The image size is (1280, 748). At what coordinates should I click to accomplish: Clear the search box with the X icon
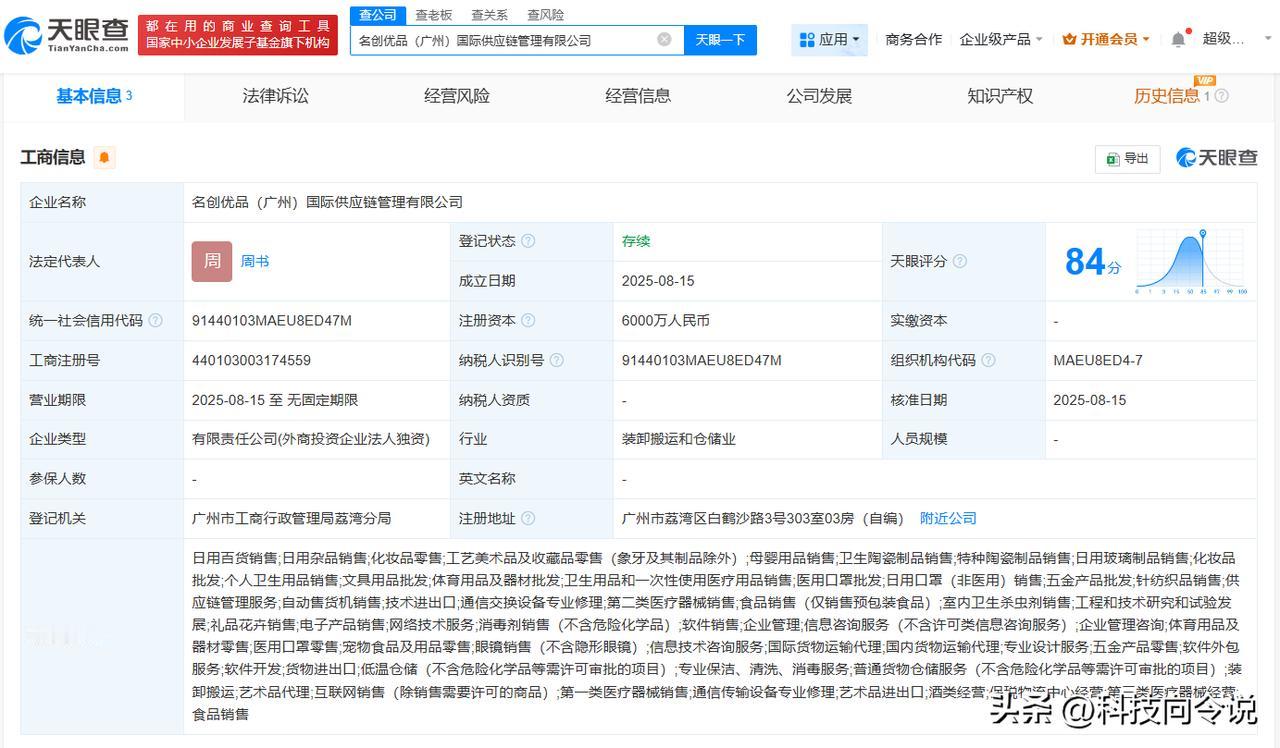pos(664,39)
